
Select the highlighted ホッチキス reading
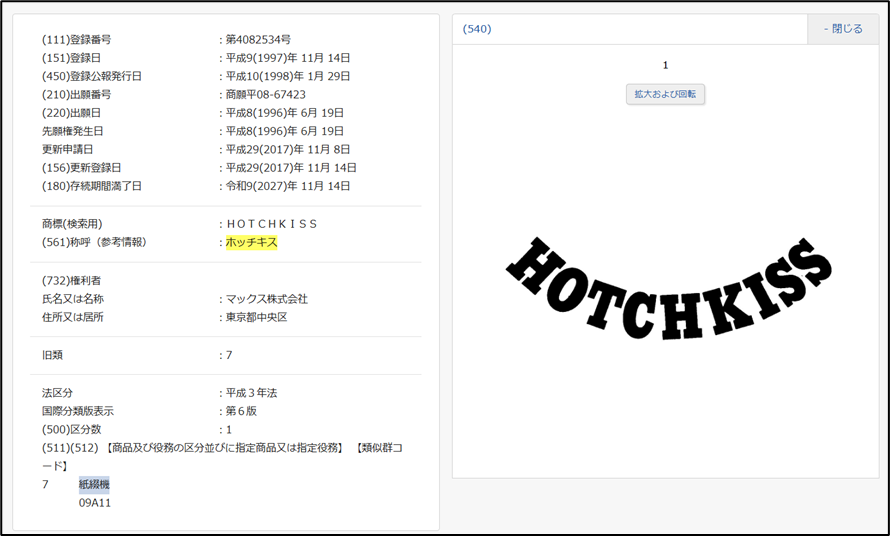point(251,242)
